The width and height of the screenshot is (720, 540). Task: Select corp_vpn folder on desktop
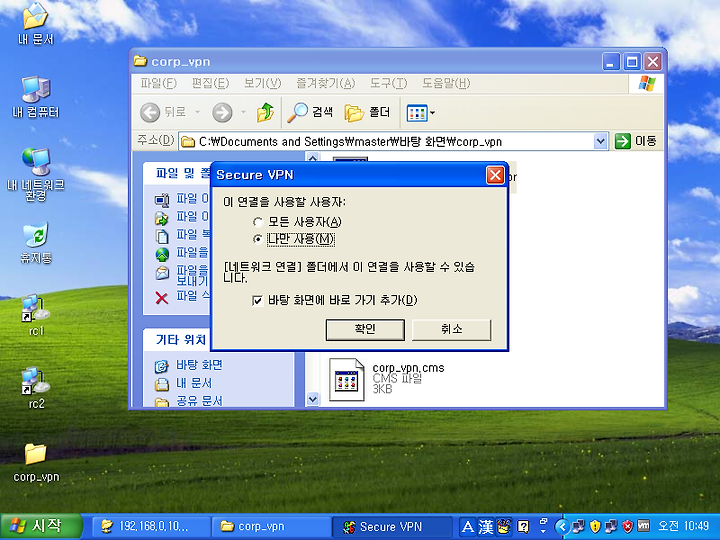[x=36, y=463]
